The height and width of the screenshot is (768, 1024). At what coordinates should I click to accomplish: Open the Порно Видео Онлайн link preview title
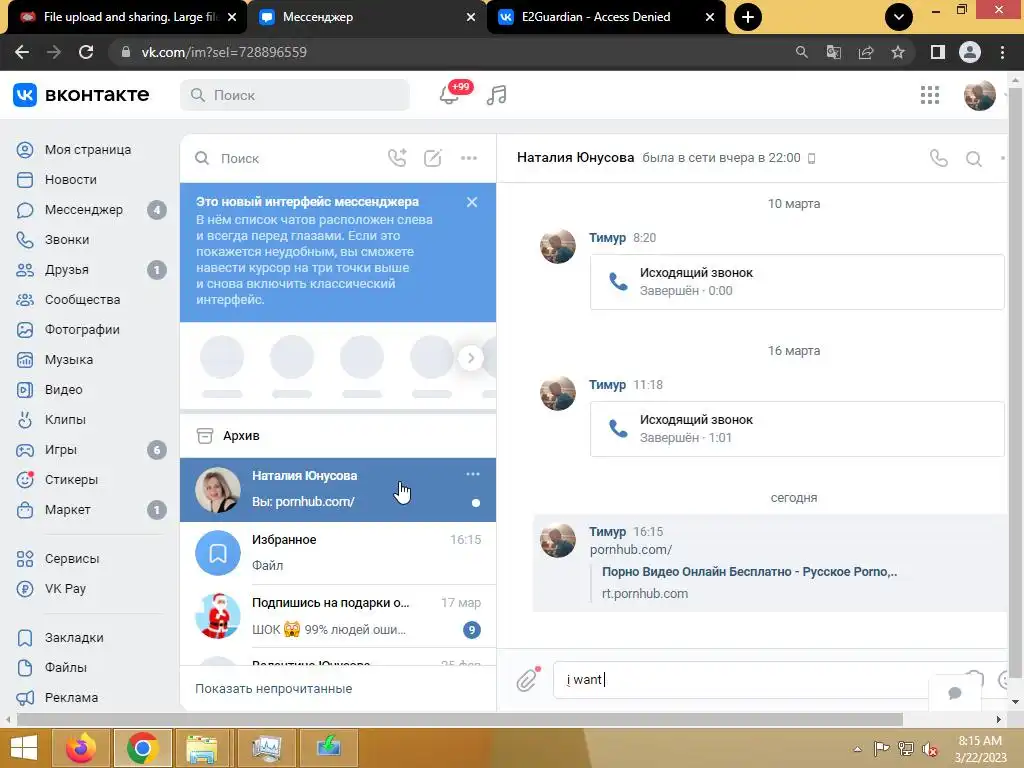point(749,571)
